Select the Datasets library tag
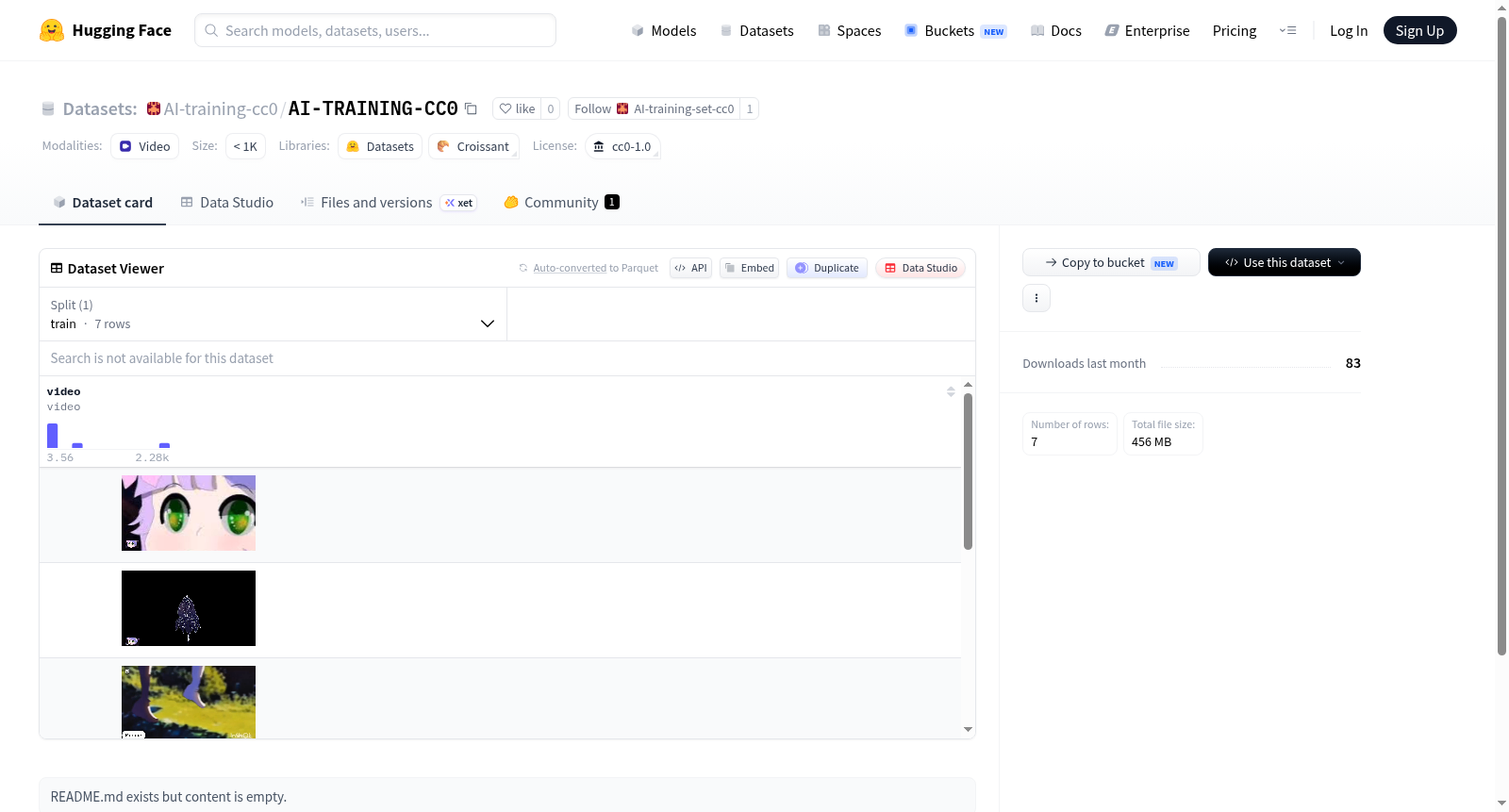The height and width of the screenshot is (812, 1509). (380, 146)
